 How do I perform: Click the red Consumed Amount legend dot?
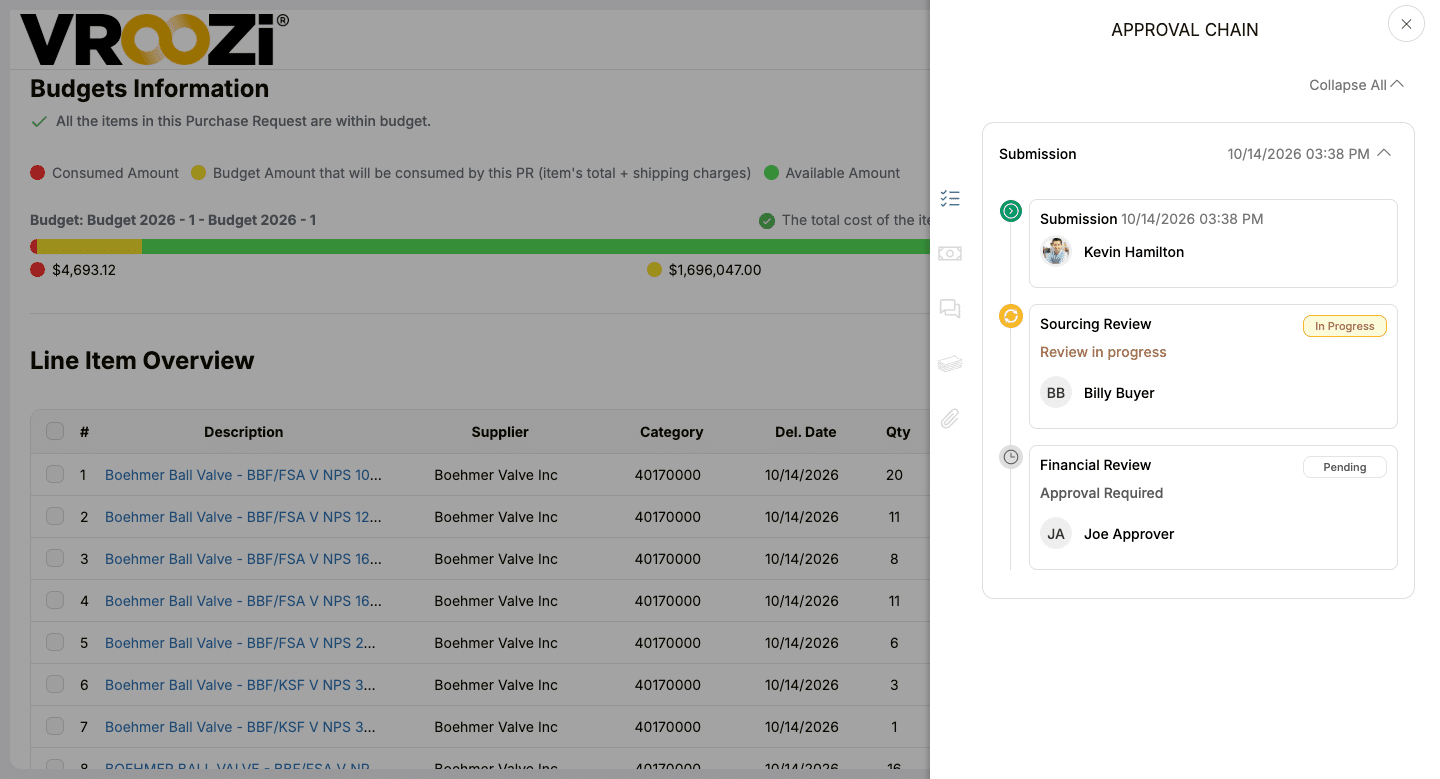click(38, 173)
